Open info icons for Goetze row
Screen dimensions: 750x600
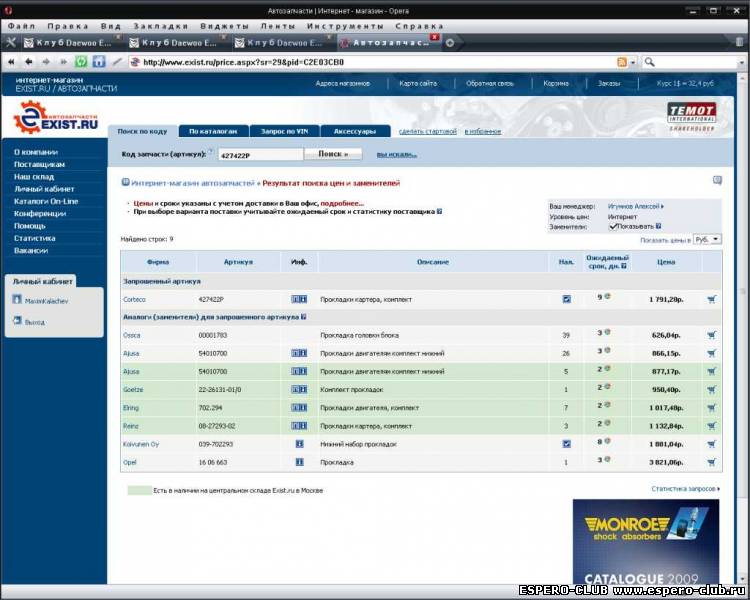click(299, 389)
